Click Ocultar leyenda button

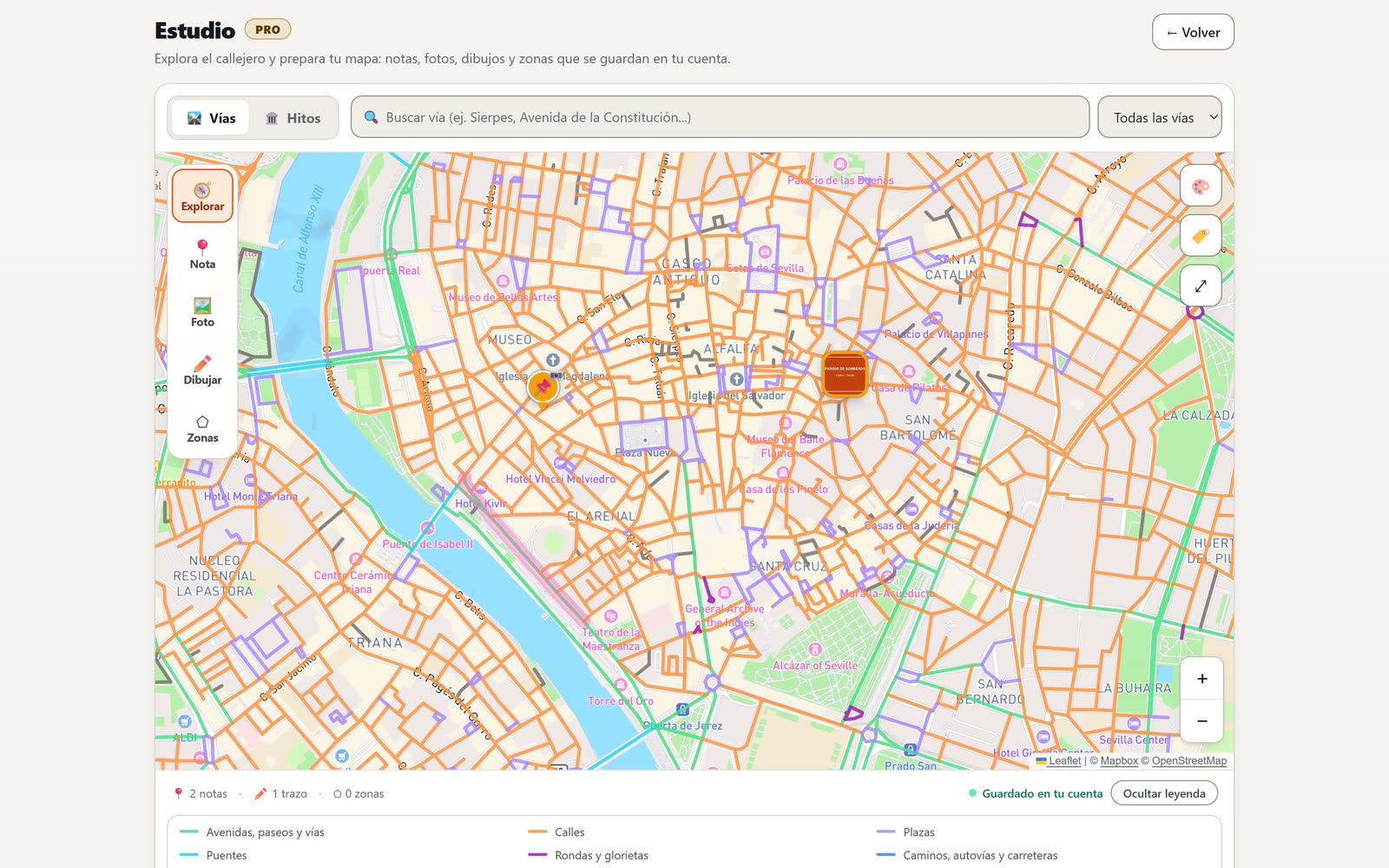tap(1164, 793)
